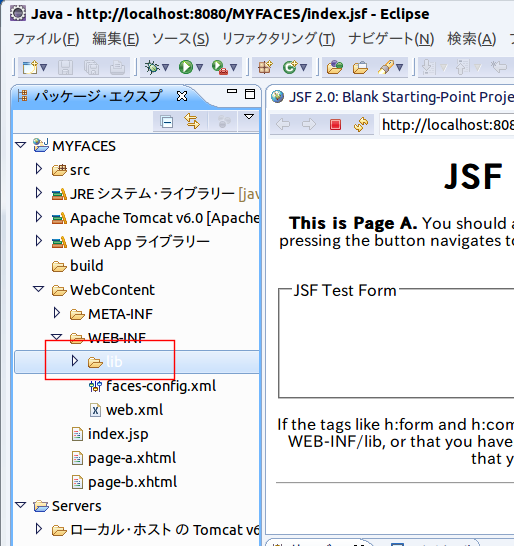Image resolution: width=514 pixels, height=546 pixels.
Task: Open the Package Explorer view menu triangle
Action: click(249, 117)
